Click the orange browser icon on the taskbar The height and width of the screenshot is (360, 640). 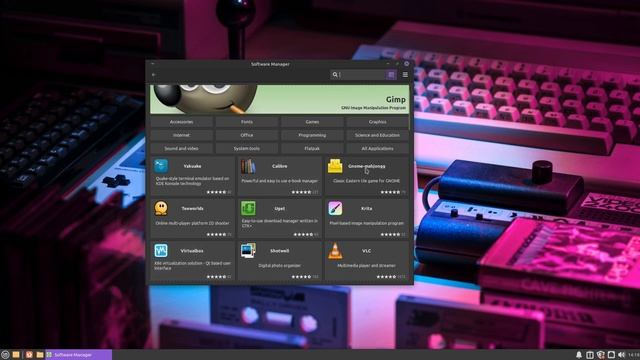[x=29, y=355]
